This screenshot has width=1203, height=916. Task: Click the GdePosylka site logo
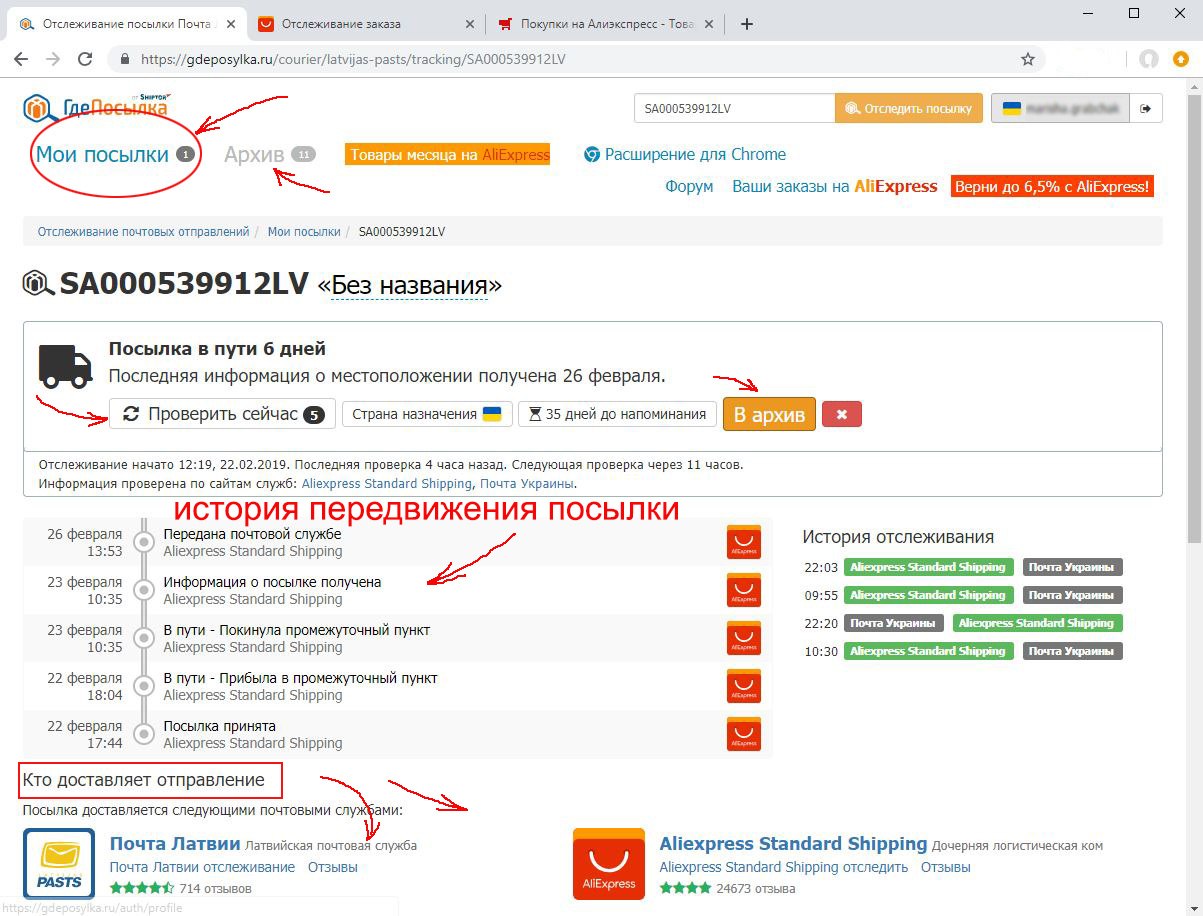coord(96,107)
